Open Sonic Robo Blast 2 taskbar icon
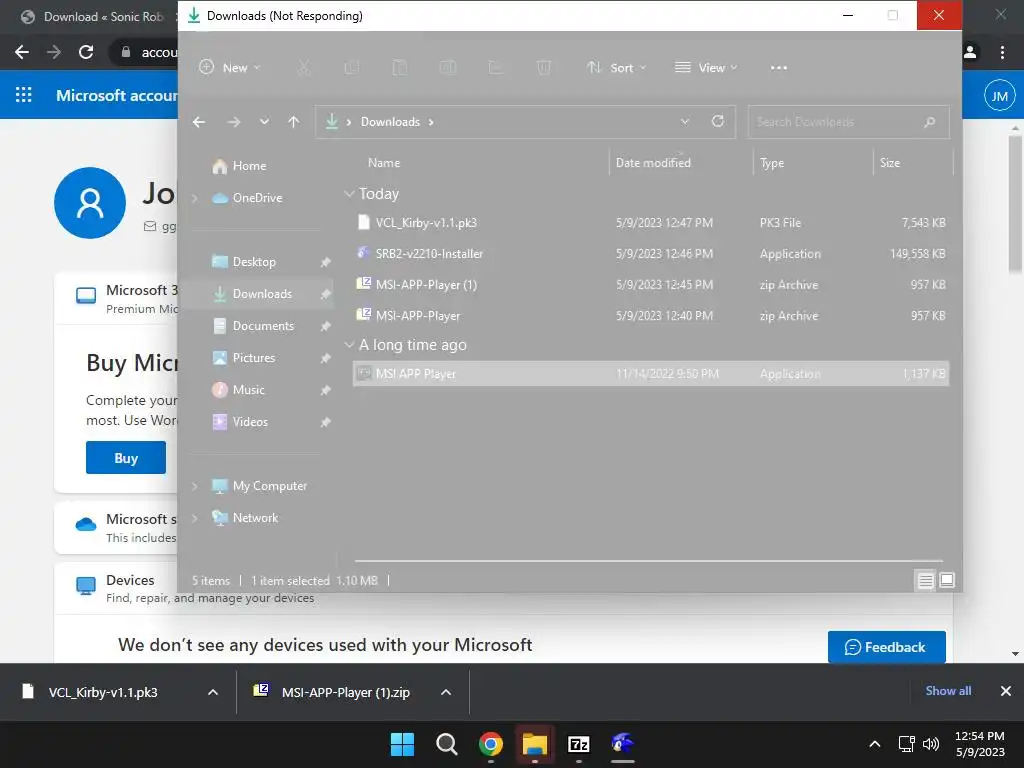The height and width of the screenshot is (768, 1024). coord(622,744)
